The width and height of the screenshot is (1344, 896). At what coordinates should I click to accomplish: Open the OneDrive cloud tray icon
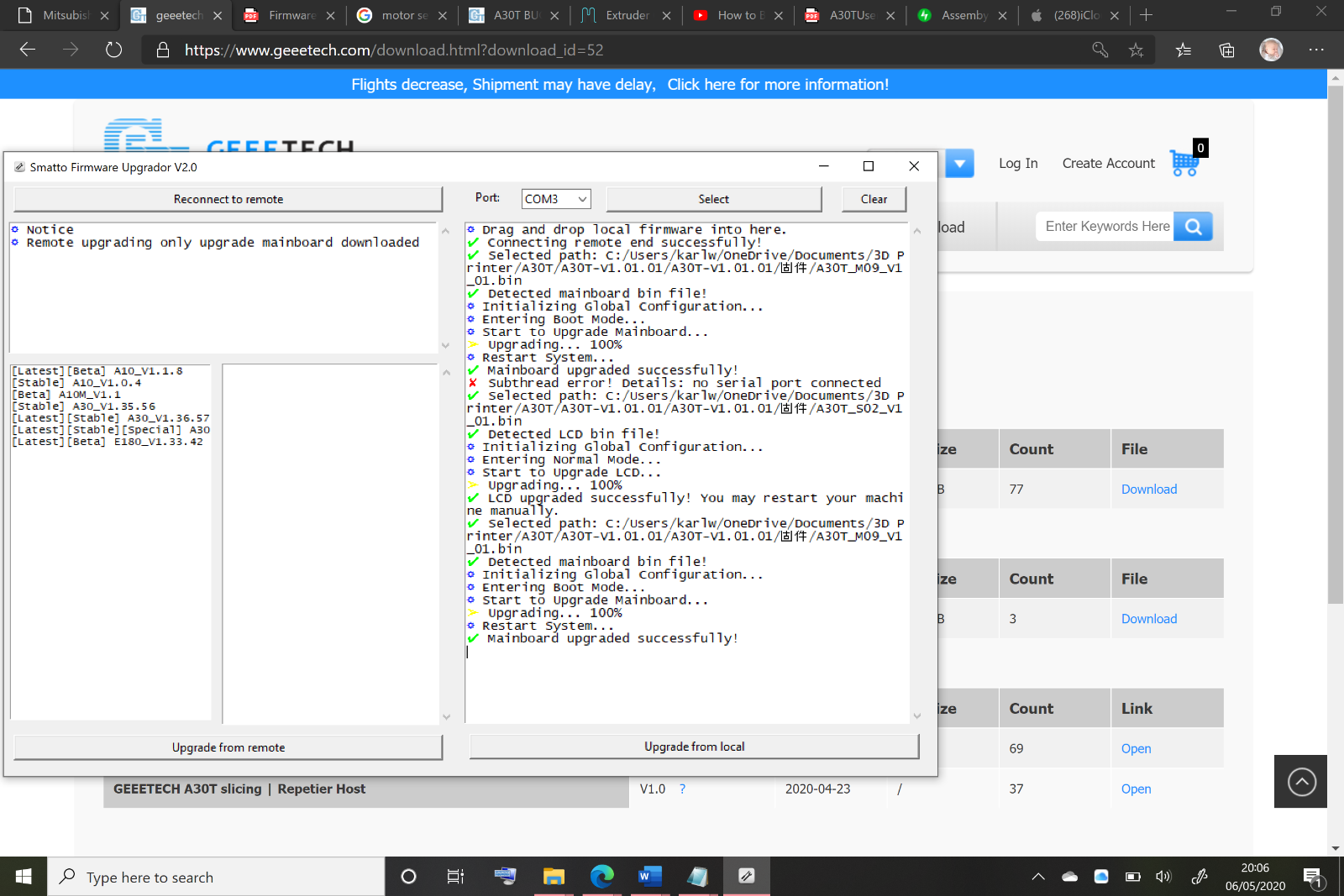[x=1069, y=877]
